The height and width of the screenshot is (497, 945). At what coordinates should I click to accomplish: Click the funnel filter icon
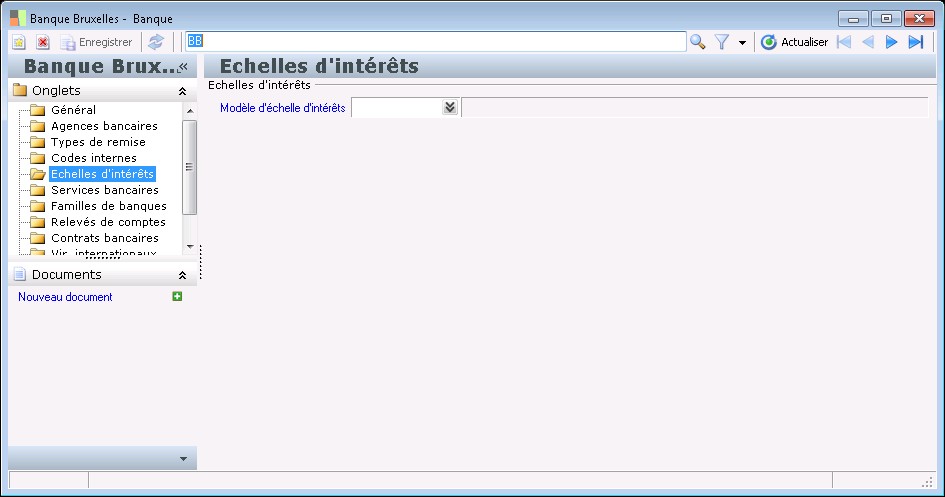[721, 42]
